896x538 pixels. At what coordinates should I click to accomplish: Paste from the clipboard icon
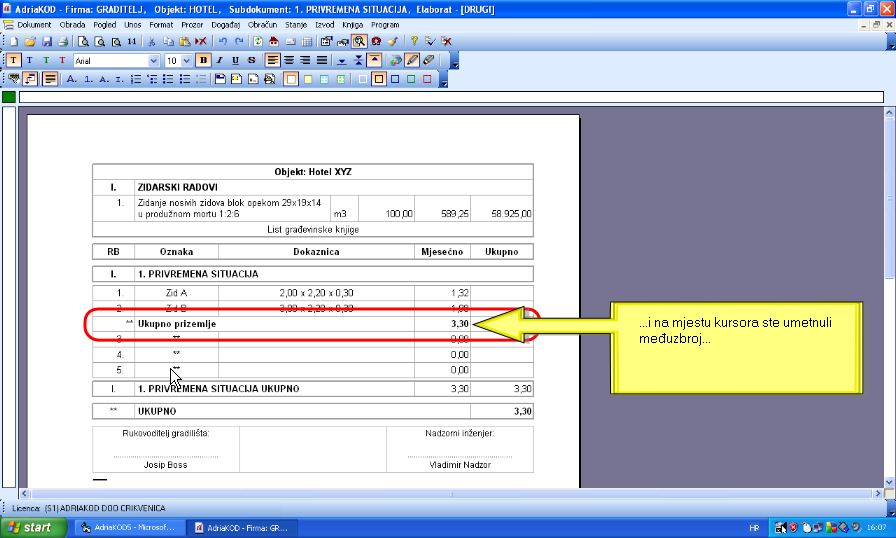(184, 41)
